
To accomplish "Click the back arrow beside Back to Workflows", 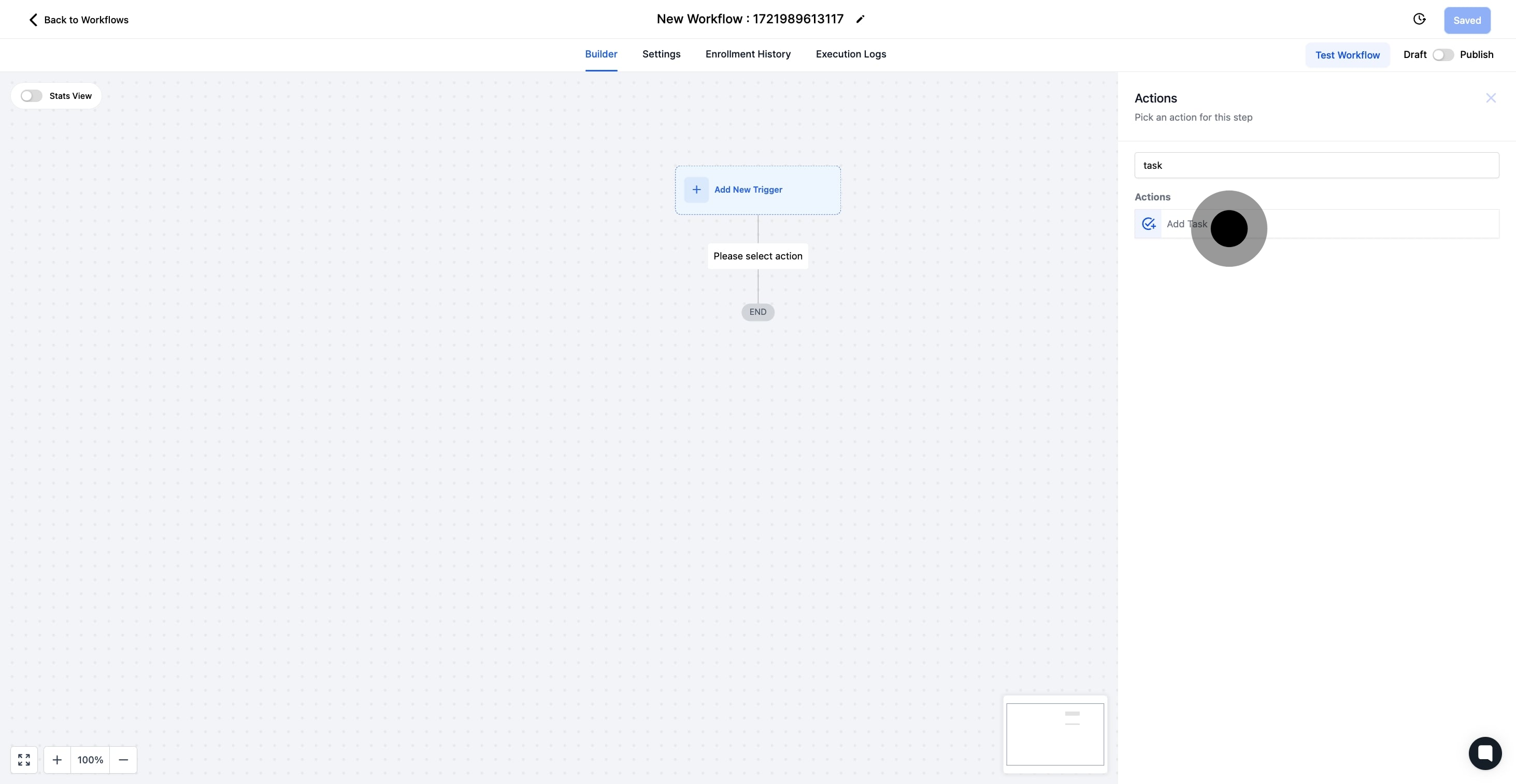I will click(33, 20).
